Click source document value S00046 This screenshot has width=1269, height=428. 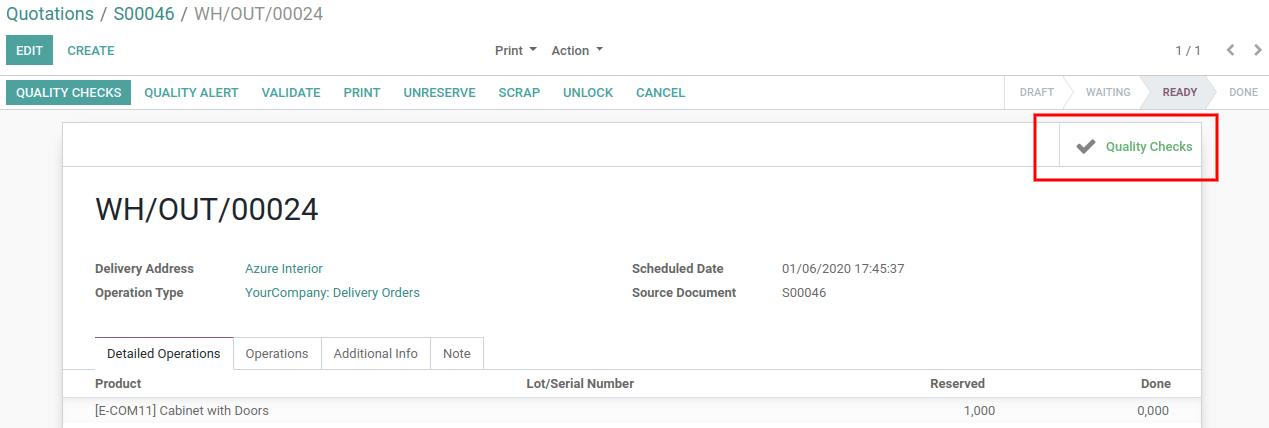point(804,293)
